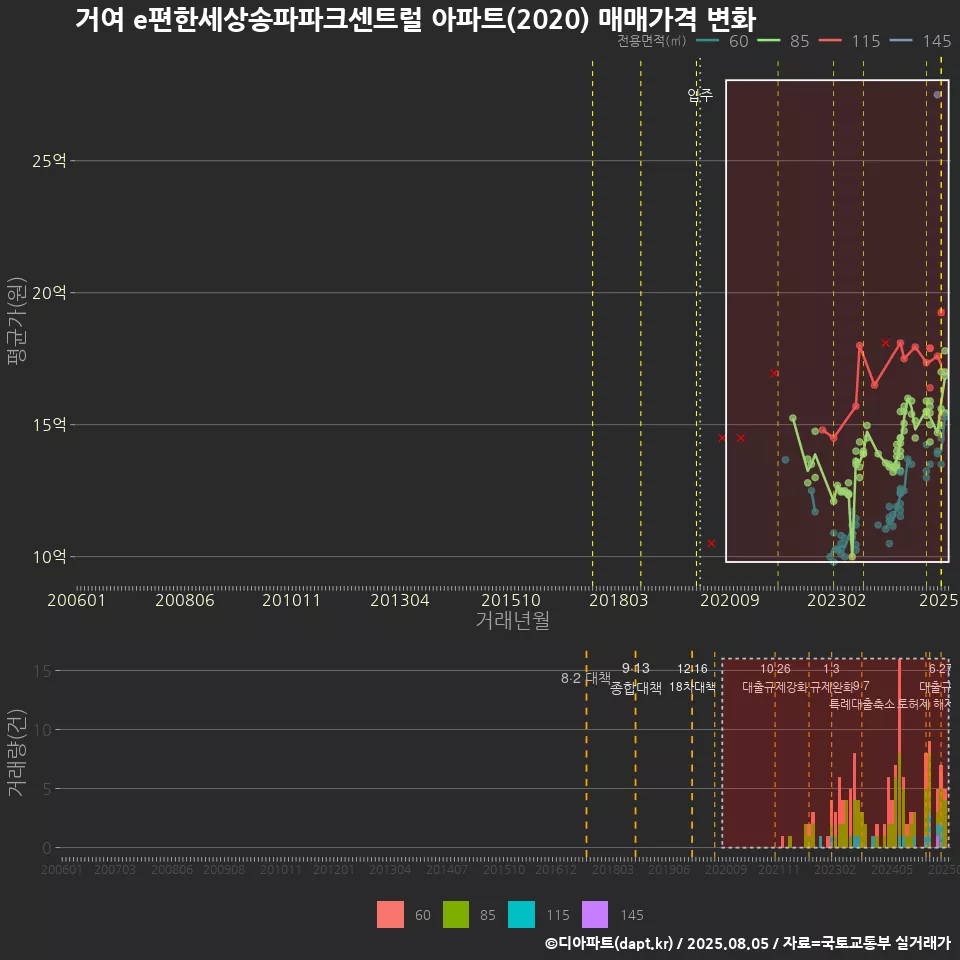This screenshot has height=960, width=960.
Task: Click the 10·26 대출규제강화 annotation
Action: click(x=775, y=678)
